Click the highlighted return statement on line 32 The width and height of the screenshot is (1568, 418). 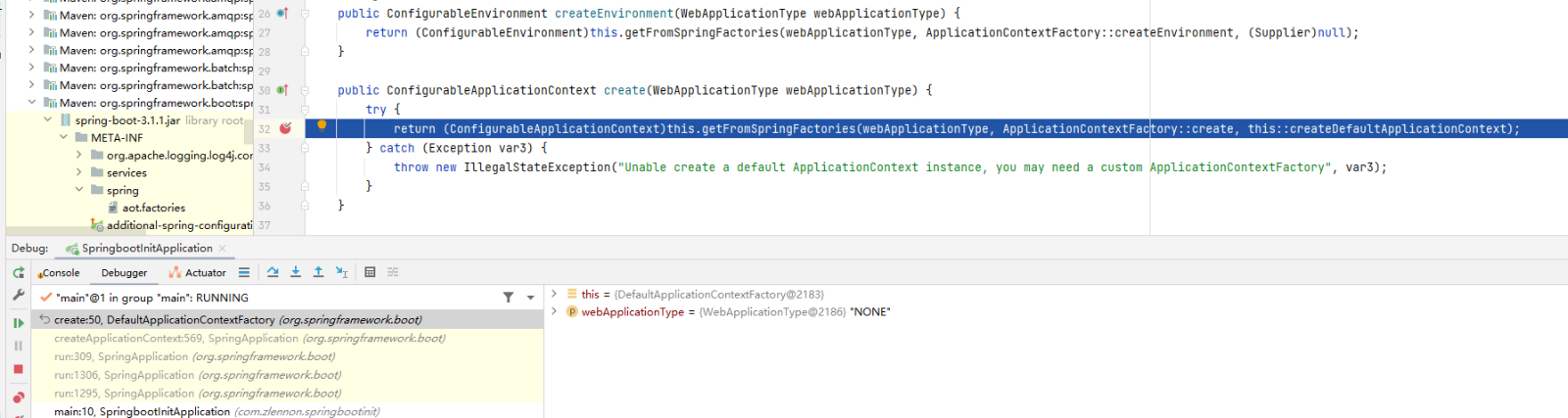click(956, 128)
